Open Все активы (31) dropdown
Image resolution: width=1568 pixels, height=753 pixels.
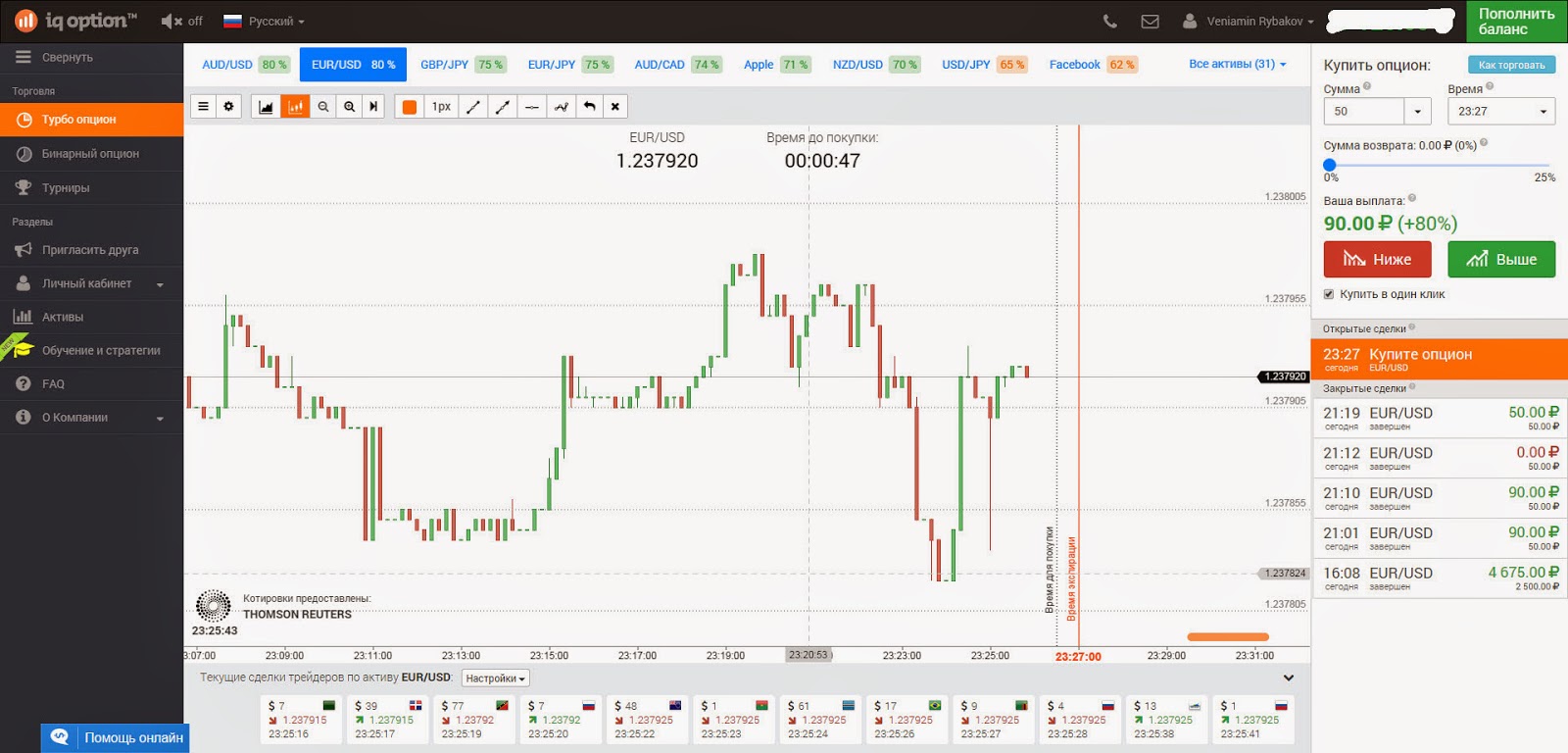point(1237,64)
